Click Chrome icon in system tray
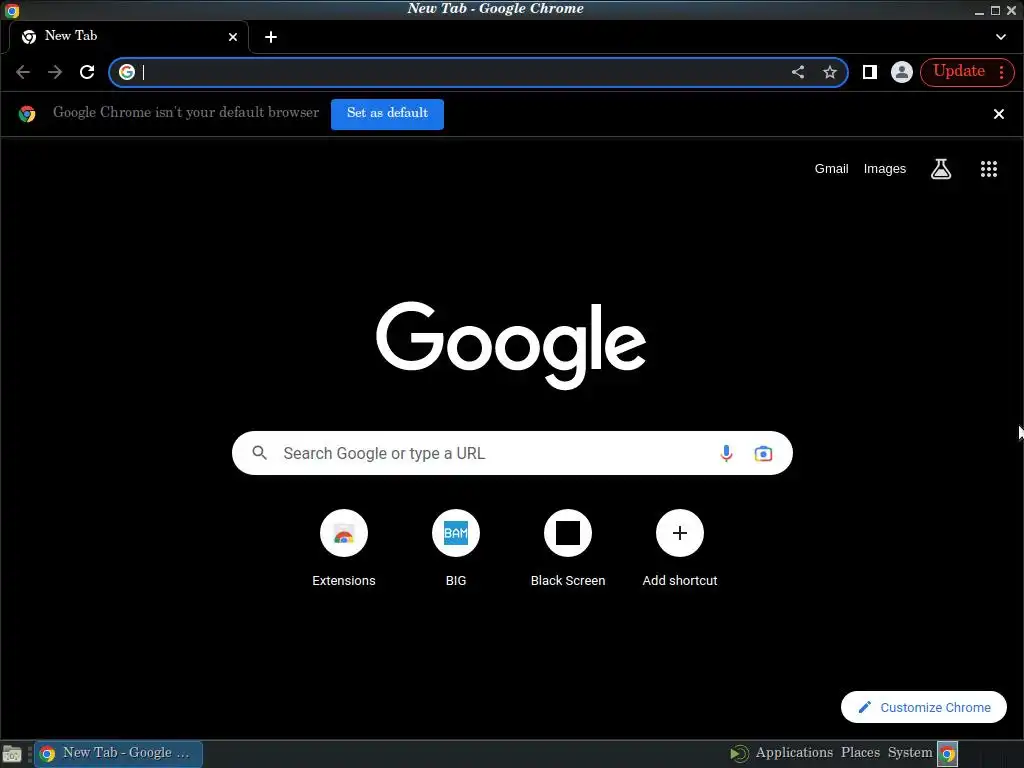Viewport: 1024px width, 768px height. (948, 754)
